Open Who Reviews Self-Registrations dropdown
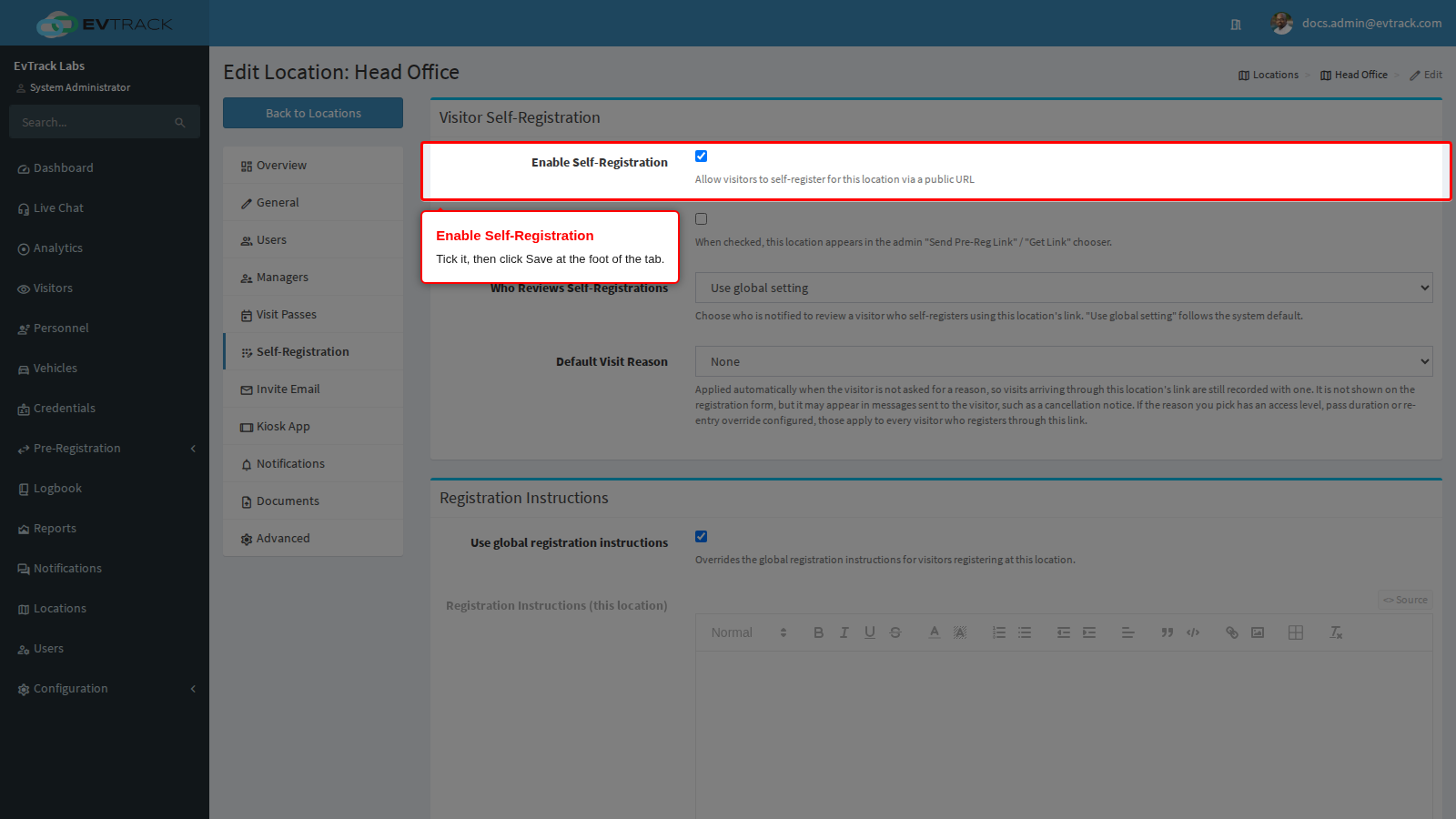Image resolution: width=1456 pixels, height=819 pixels. tap(1064, 288)
